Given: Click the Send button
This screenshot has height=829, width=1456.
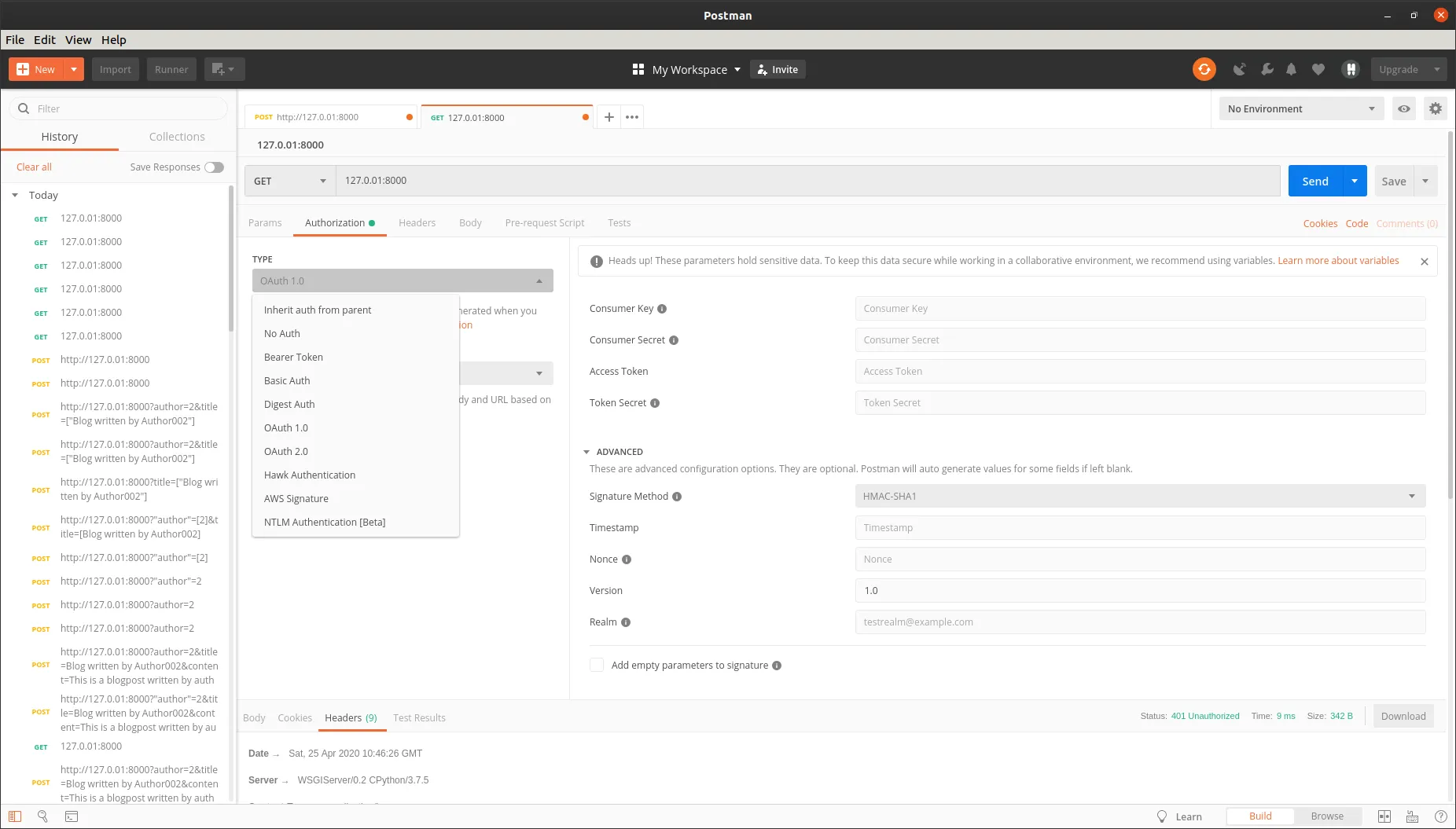Looking at the screenshot, I should point(1315,181).
